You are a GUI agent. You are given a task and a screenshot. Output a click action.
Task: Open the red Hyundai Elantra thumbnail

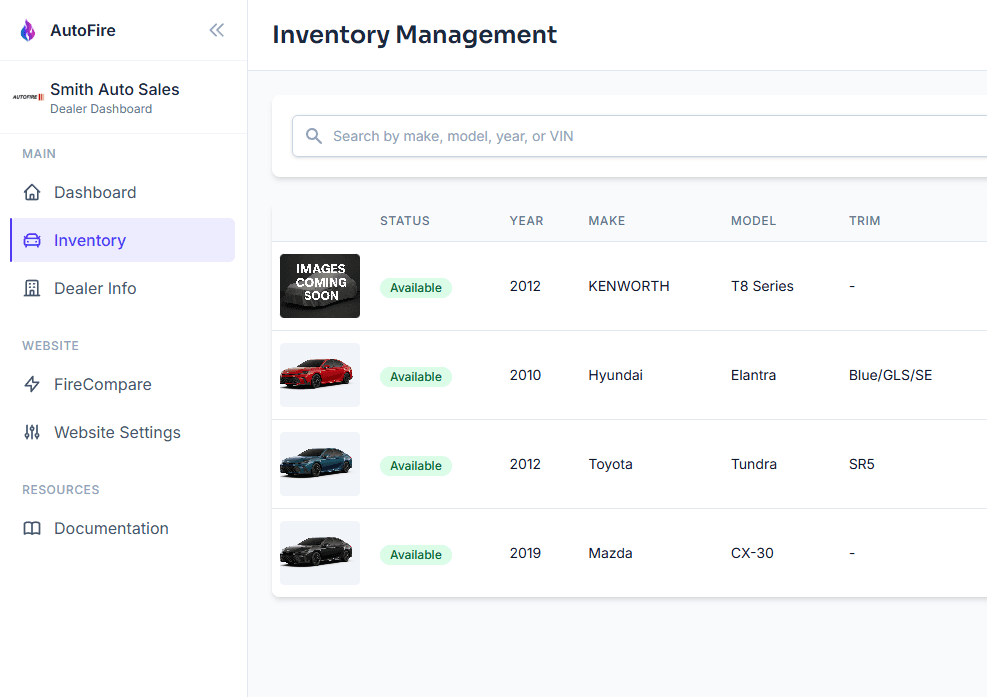(x=320, y=375)
